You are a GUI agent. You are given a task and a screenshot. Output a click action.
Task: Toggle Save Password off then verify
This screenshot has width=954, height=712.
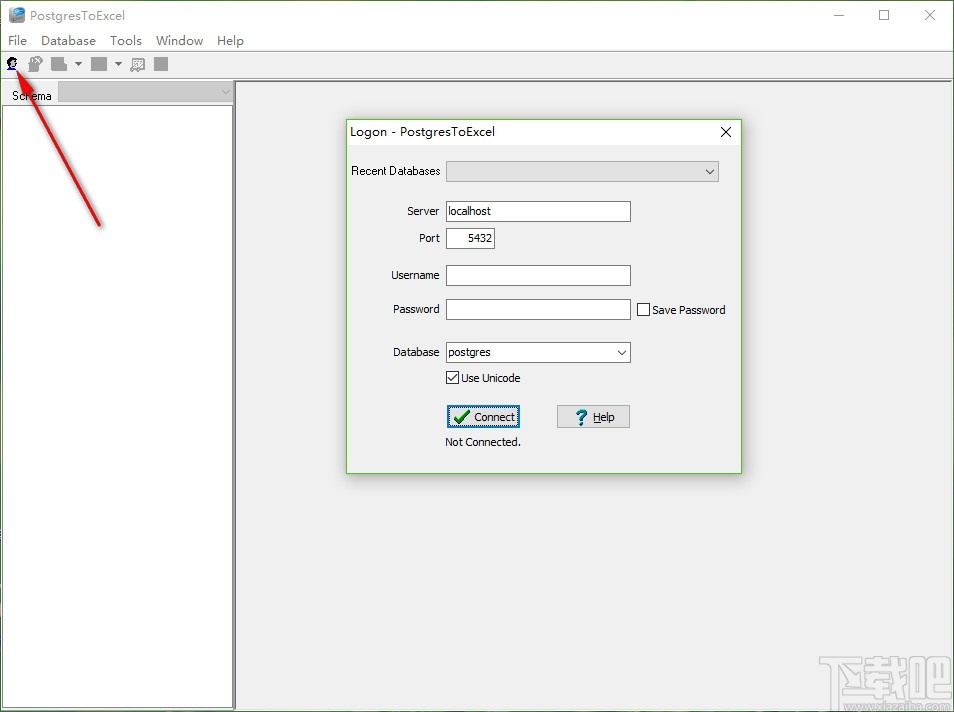pyautogui.click(x=643, y=309)
